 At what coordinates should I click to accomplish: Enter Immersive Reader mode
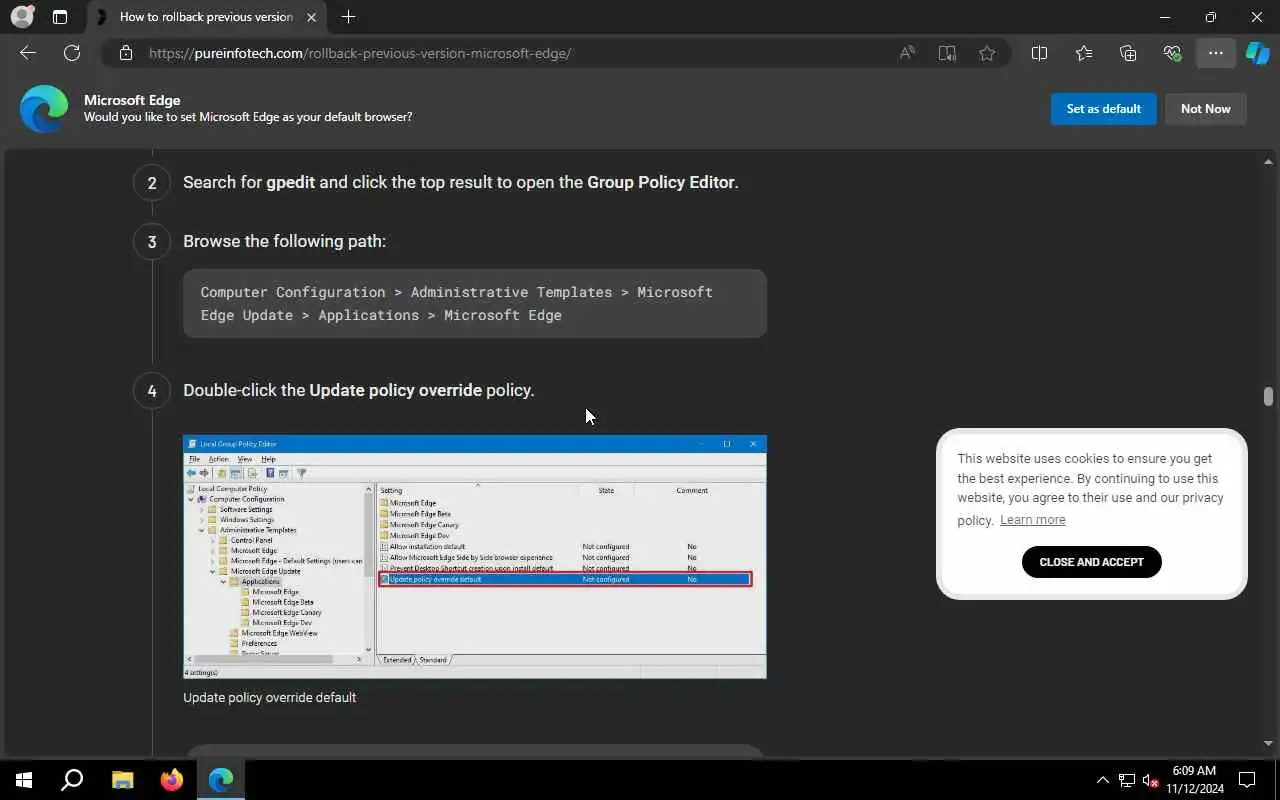947,53
